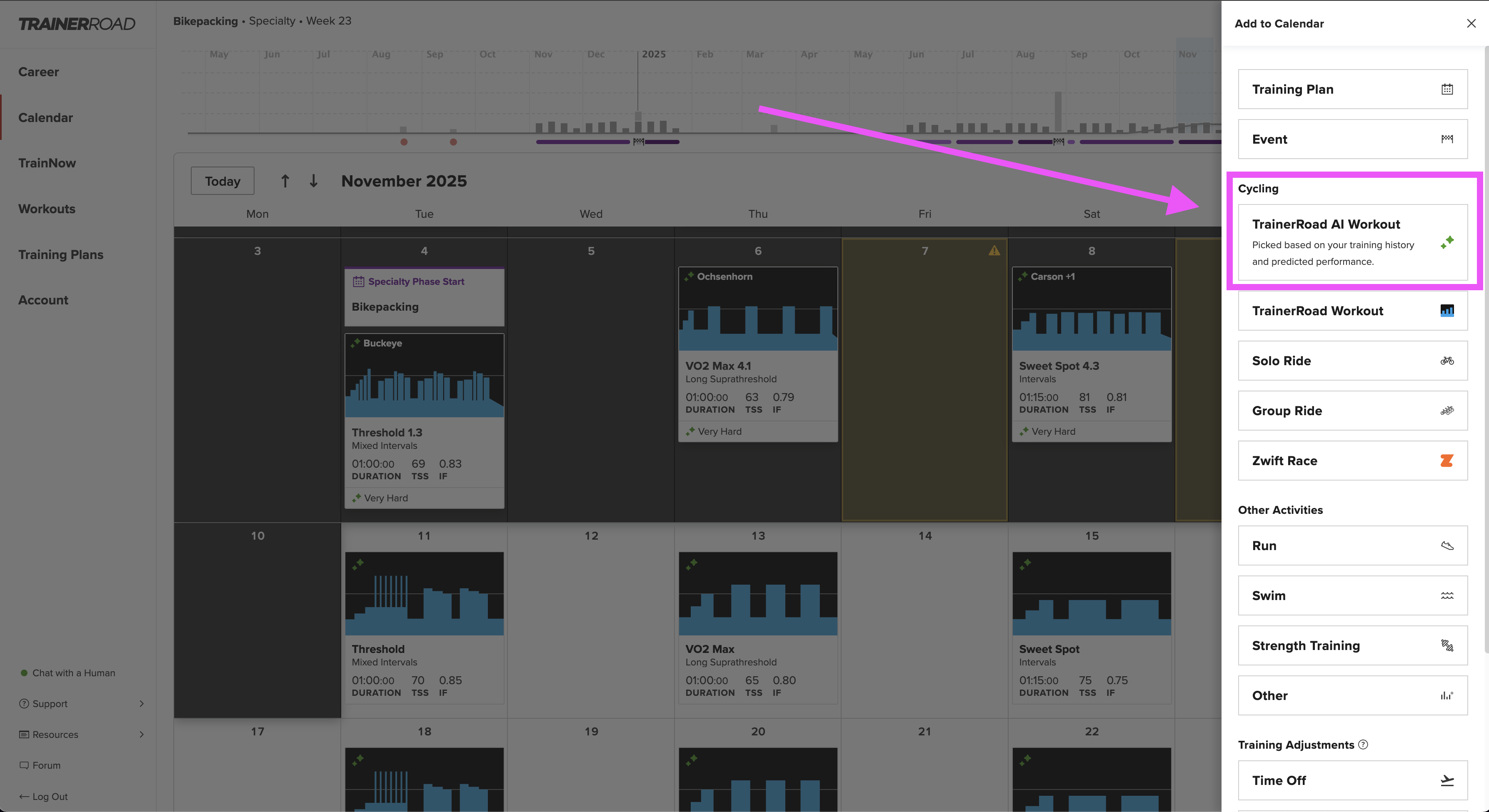Image resolution: width=1489 pixels, height=812 pixels.
Task: Open the Calendar menu item
Action: 46,117
